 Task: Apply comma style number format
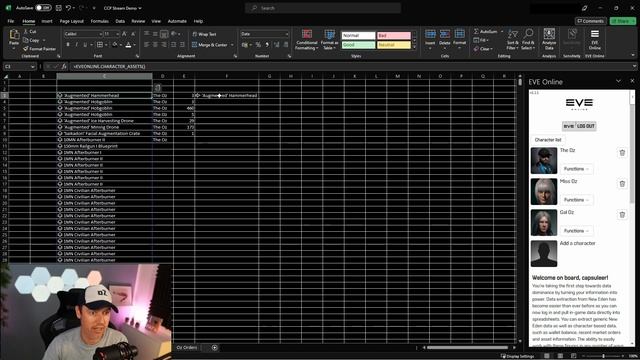[x=267, y=44]
